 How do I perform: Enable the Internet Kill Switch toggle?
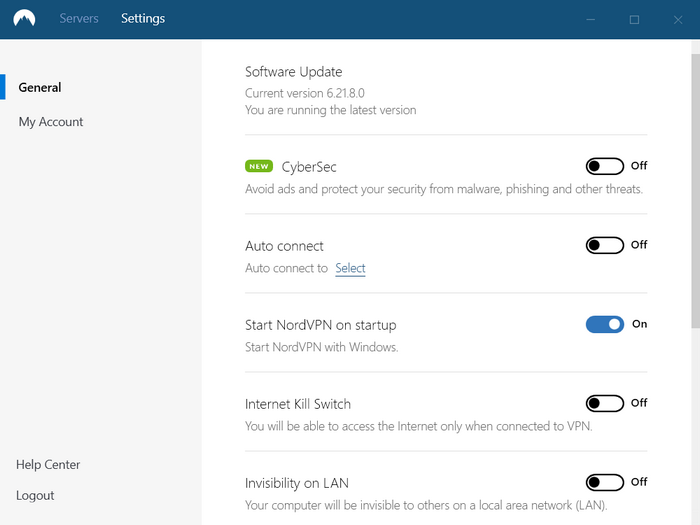click(604, 404)
